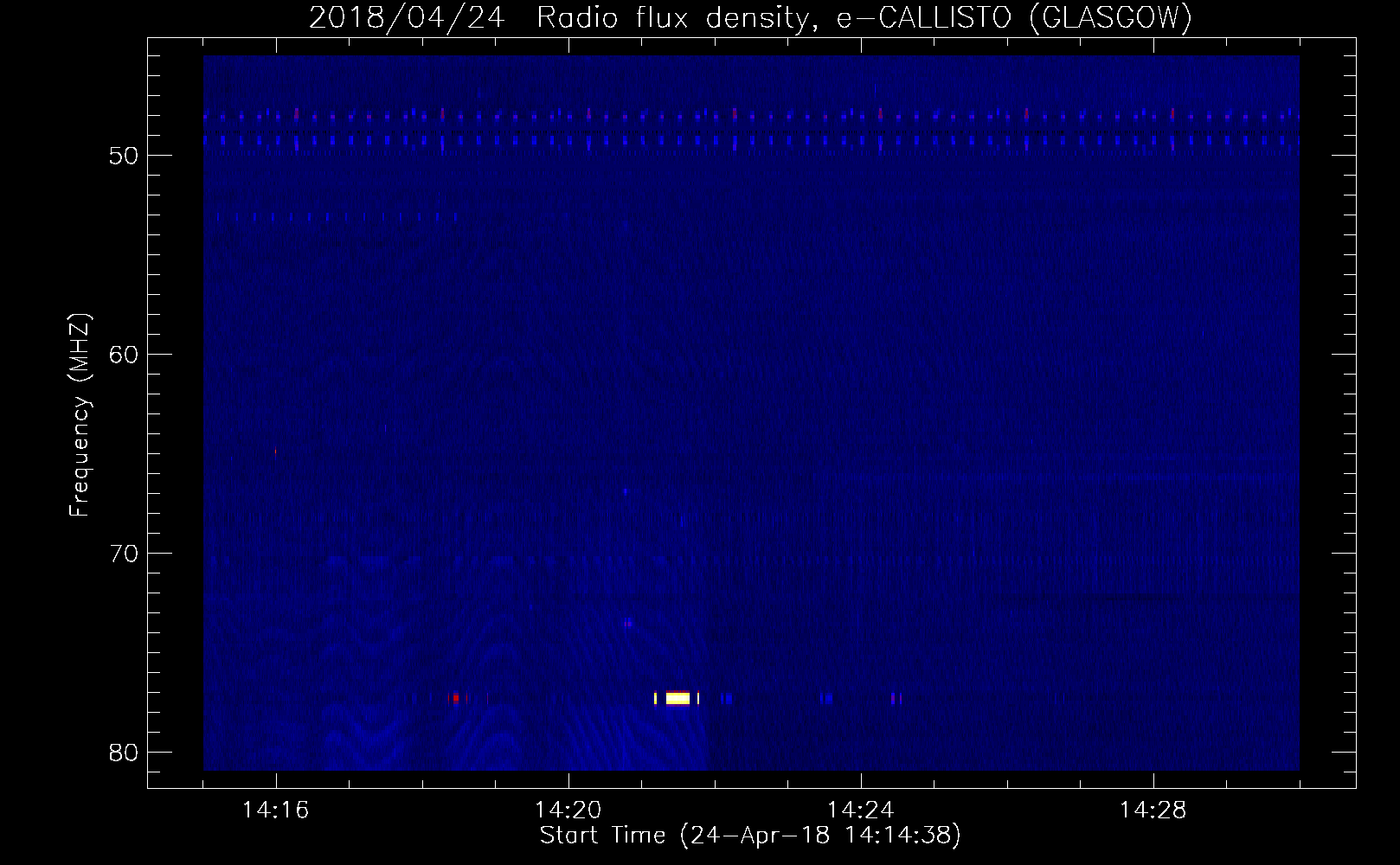Select the 14:28 time axis label
The height and width of the screenshot is (865, 1400).
1153,811
